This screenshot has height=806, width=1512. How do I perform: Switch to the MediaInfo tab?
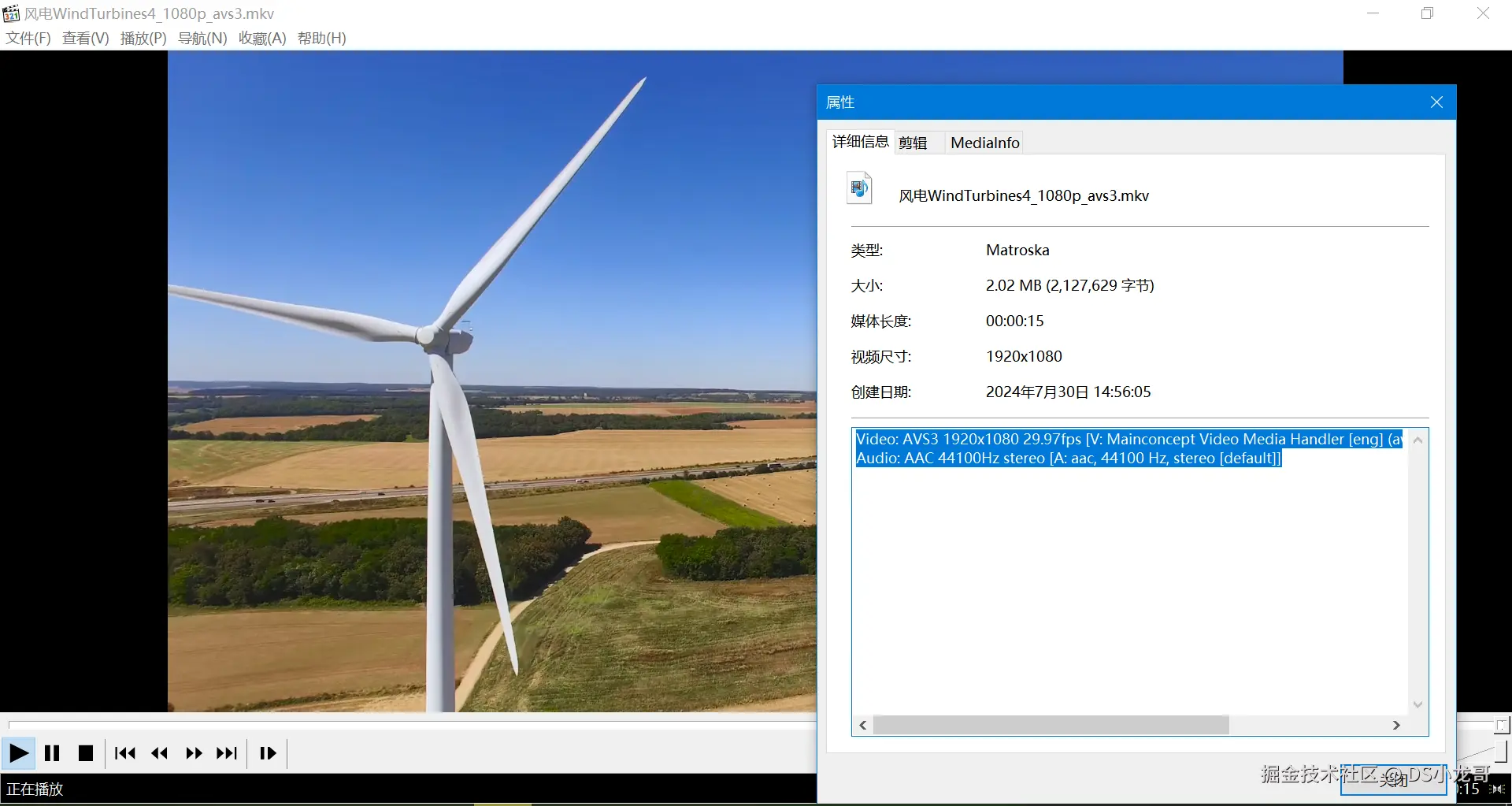[x=984, y=143]
